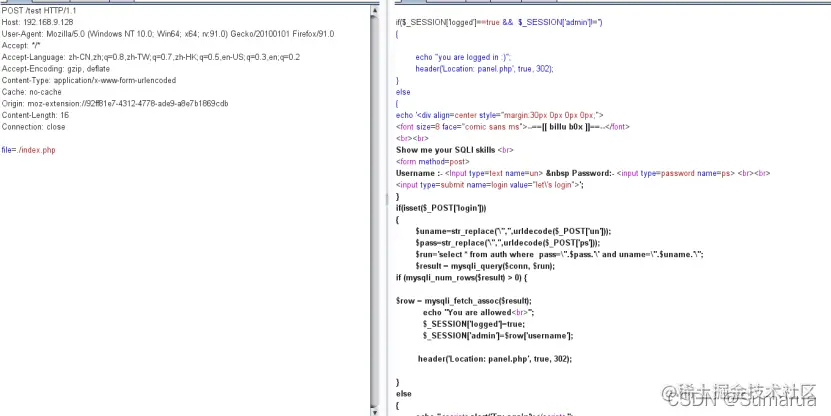Select the $pass=str_replace line
The image size is (831, 416).
[x=508, y=243]
